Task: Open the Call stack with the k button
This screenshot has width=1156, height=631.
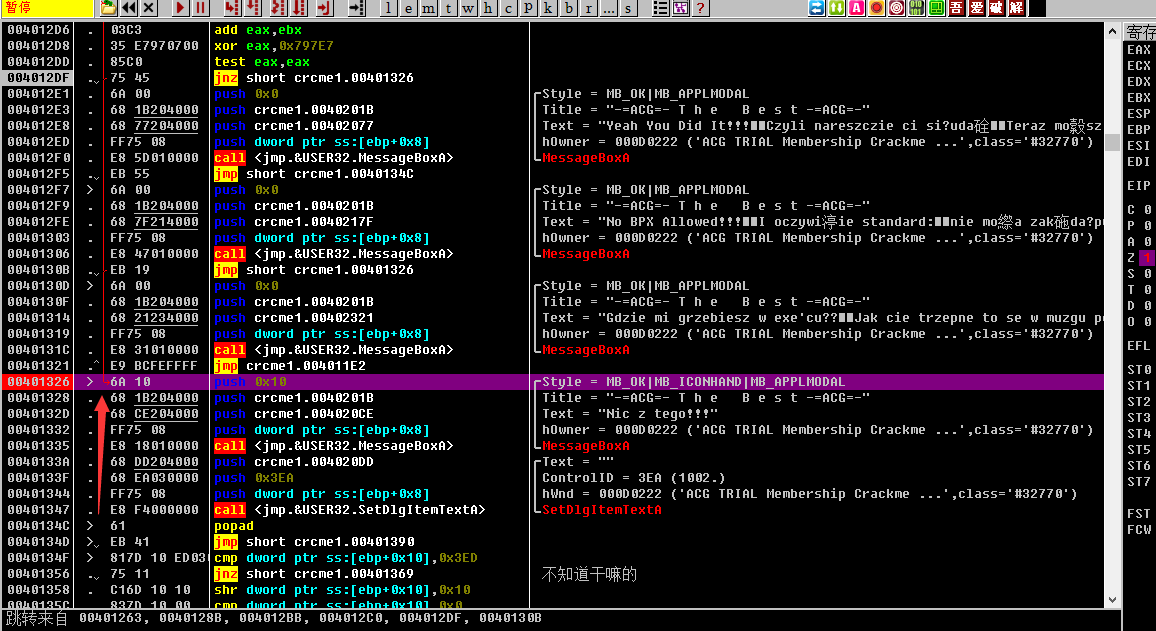Action: pos(547,9)
